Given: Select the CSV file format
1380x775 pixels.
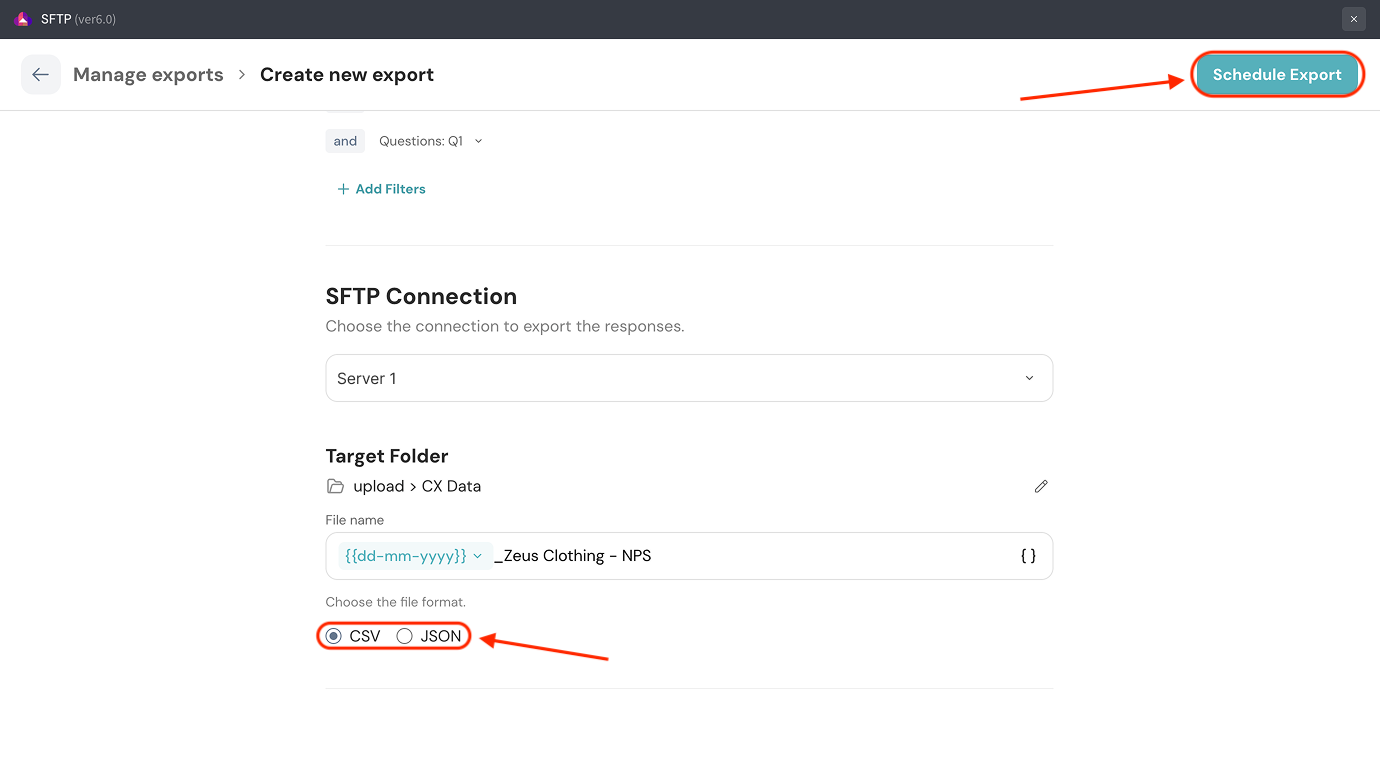Looking at the screenshot, I should click(334, 636).
